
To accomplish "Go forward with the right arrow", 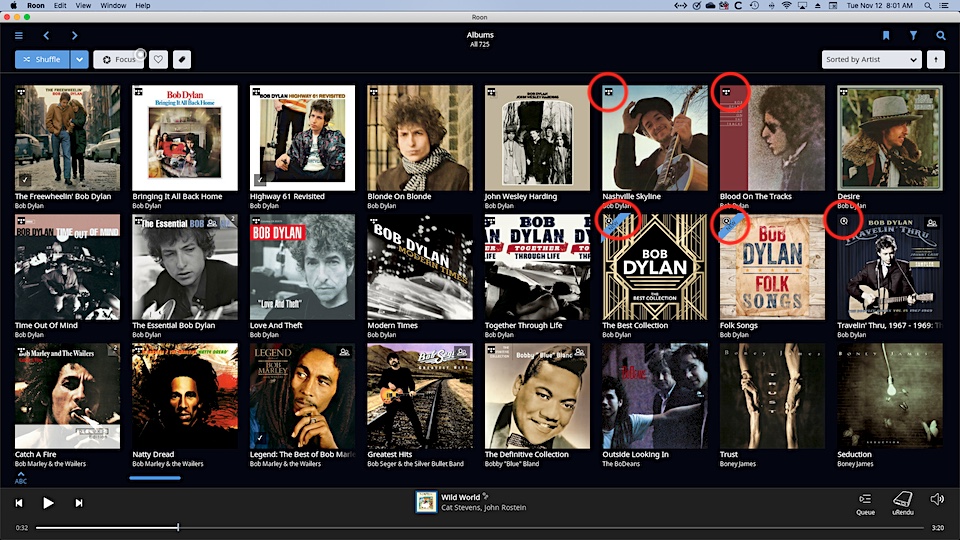I will tap(74, 36).
